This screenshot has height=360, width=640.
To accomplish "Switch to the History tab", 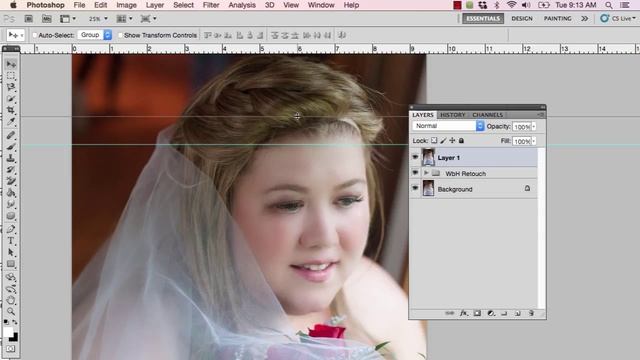I will [x=453, y=115].
